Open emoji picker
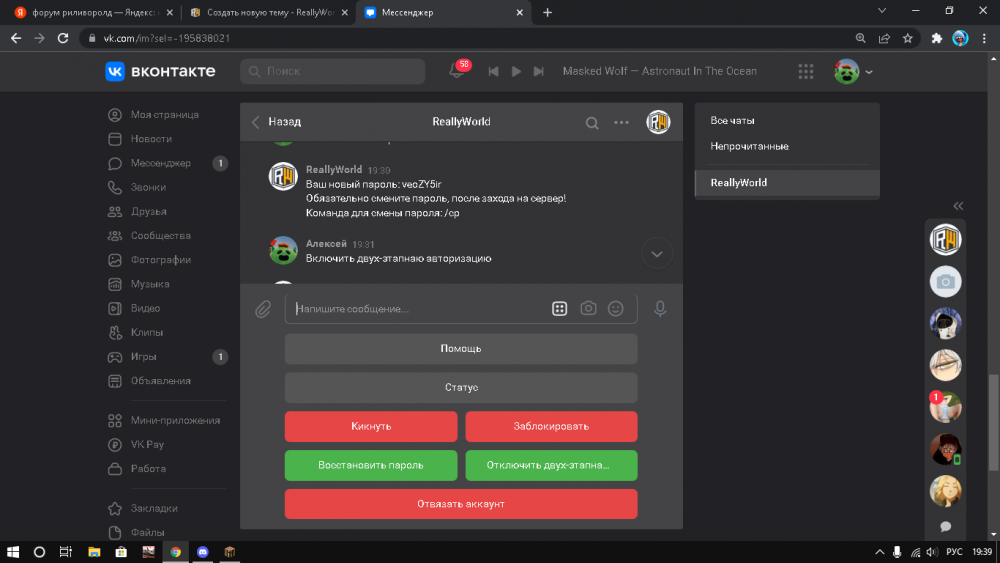 (615, 309)
